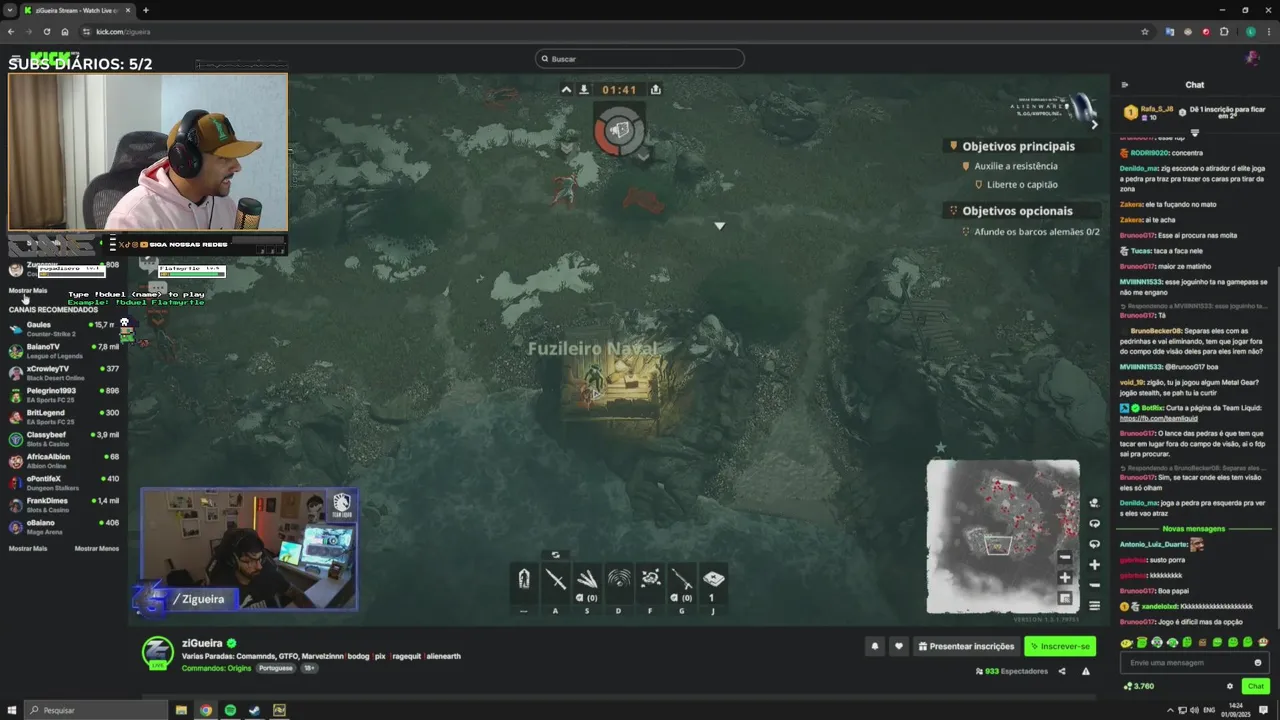Click lower rotate camera icon beside minimap

pyautogui.click(x=1094, y=544)
